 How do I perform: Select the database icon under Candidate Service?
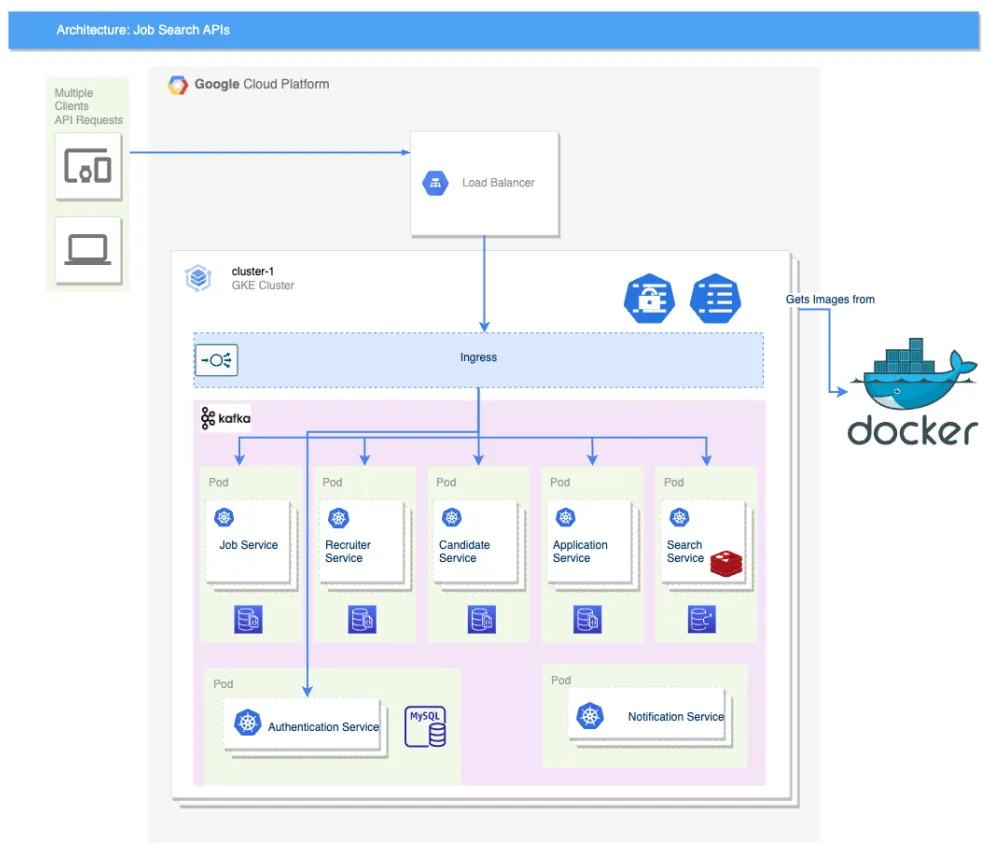[x=481, y=620]
